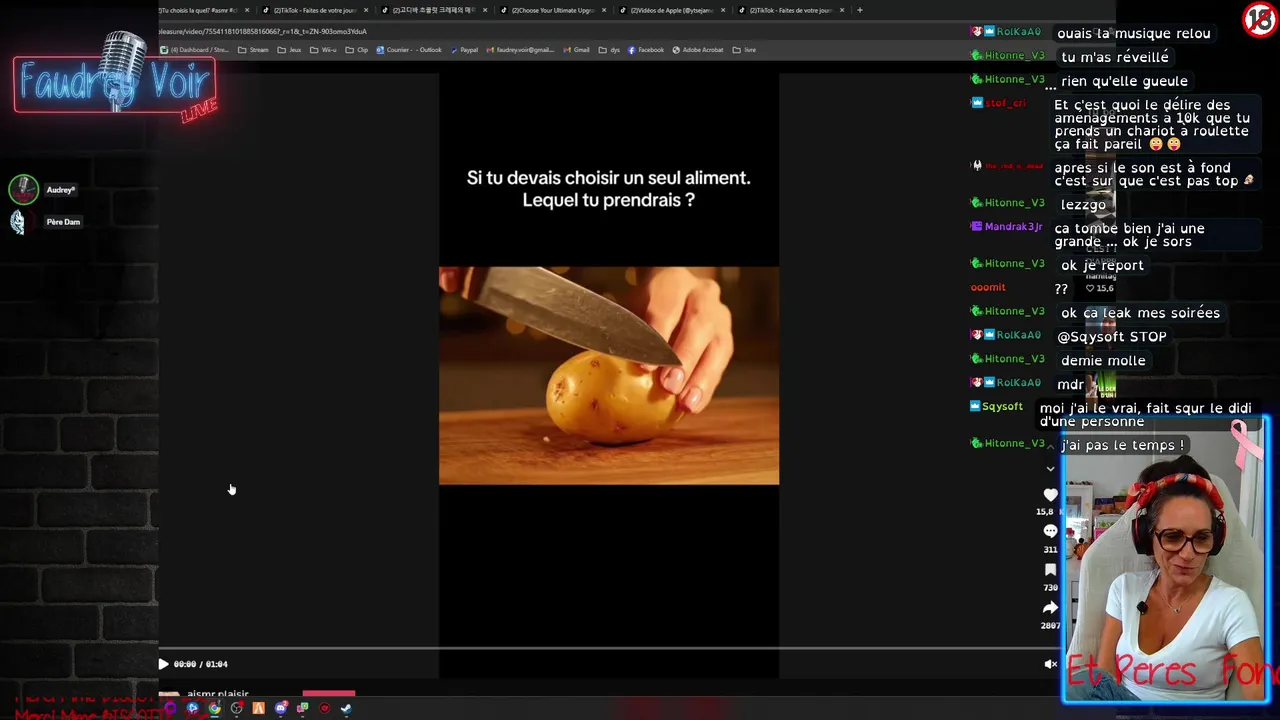The height and width of the screenshot is (720, 1280).
Task: Unmute the TikTok video sound
Action: [x=1050, y=664]
